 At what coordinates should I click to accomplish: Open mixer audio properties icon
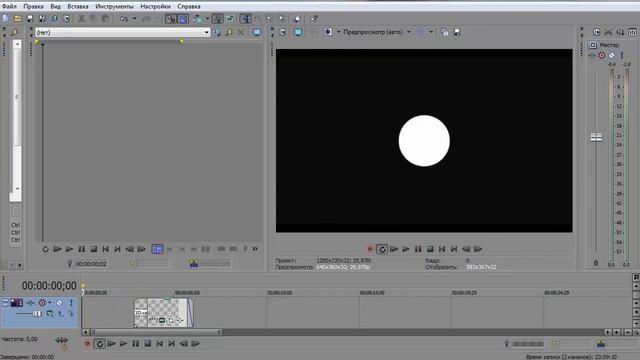[597, 32]
